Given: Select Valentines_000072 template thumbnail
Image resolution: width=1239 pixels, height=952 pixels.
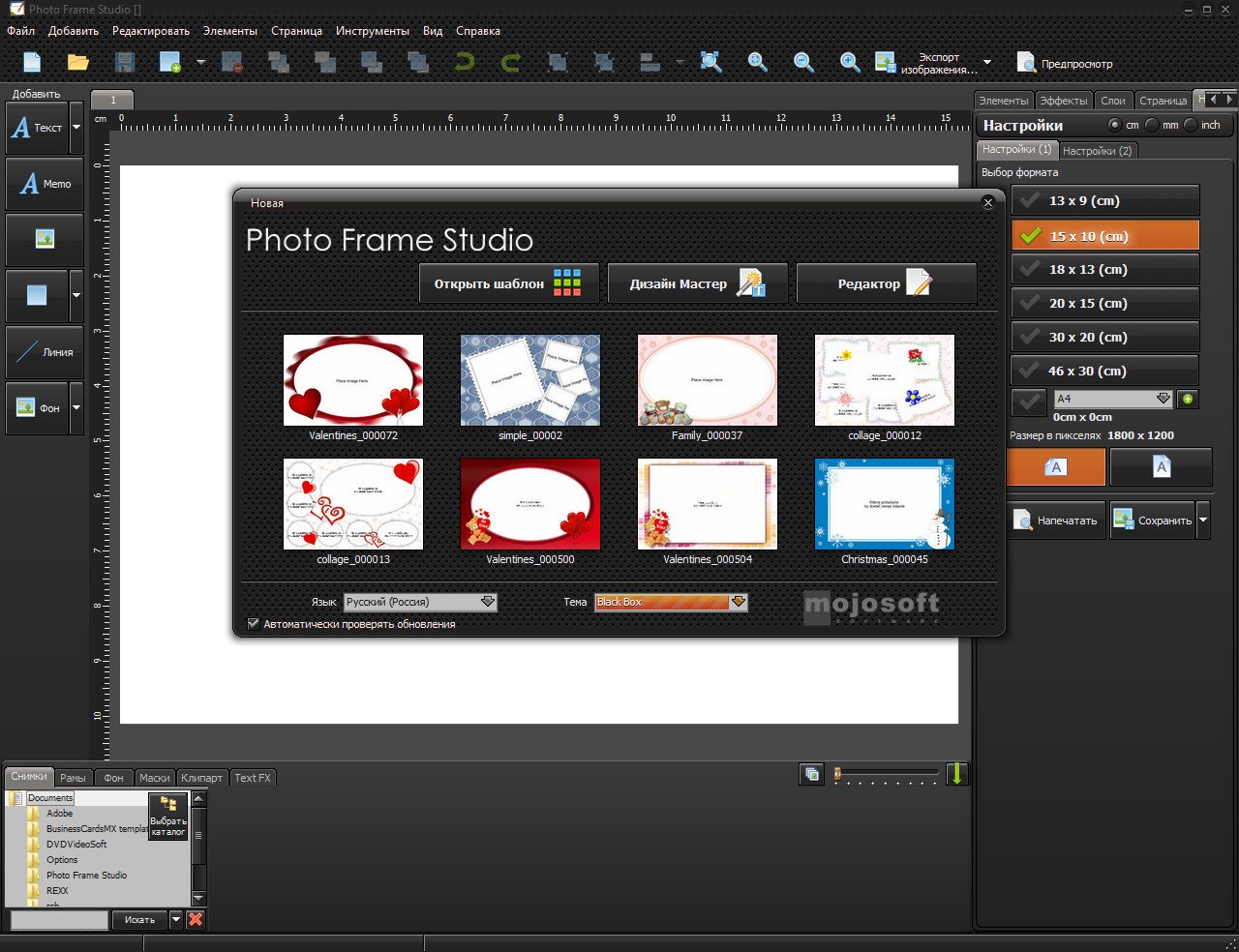Looking at the screenshot, I should tap(353, 380).
